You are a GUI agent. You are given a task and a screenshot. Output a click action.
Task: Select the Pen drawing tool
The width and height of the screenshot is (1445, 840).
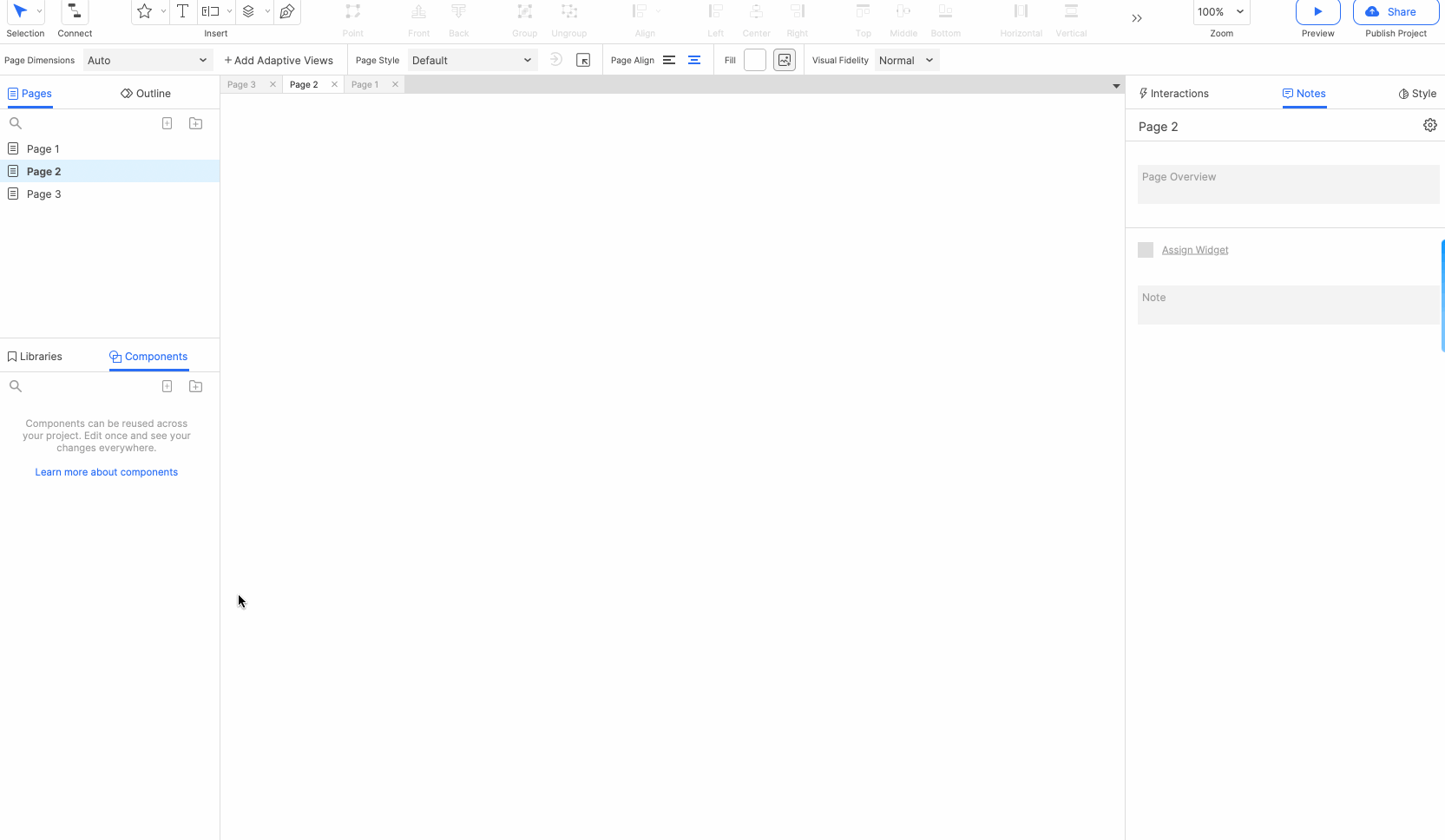tap(287, 12)
